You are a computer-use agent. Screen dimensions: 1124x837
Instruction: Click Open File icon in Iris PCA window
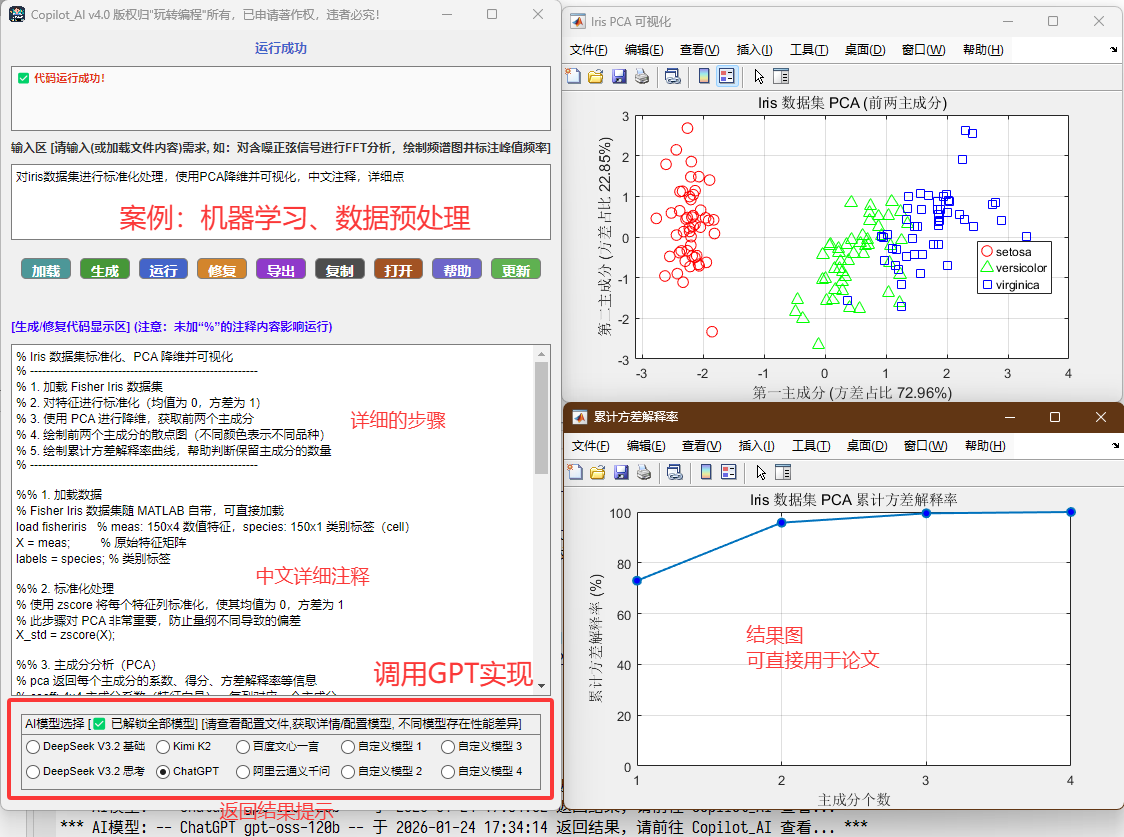point(595,76)
